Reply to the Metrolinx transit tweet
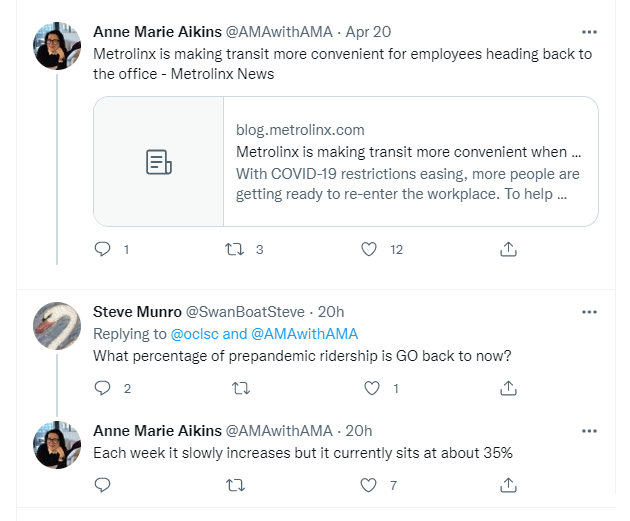 click(102, 249)
